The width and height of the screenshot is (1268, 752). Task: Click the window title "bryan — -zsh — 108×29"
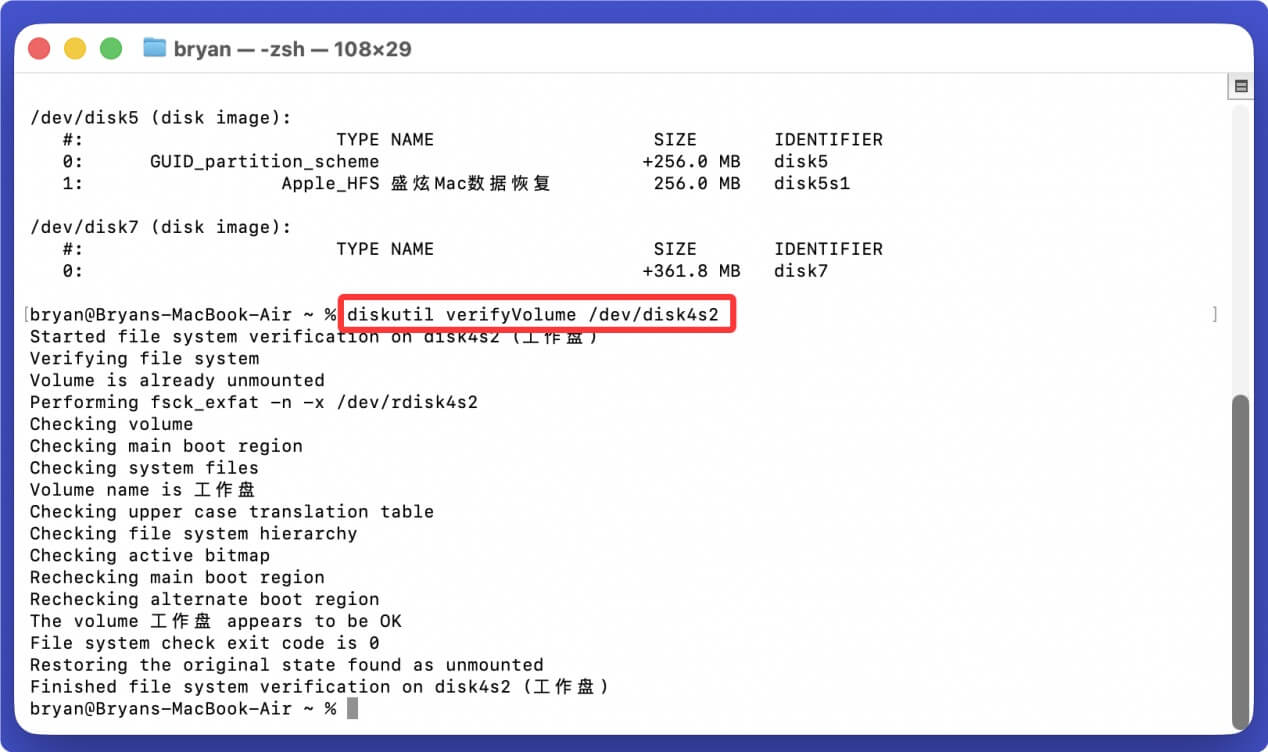(292, 49)
